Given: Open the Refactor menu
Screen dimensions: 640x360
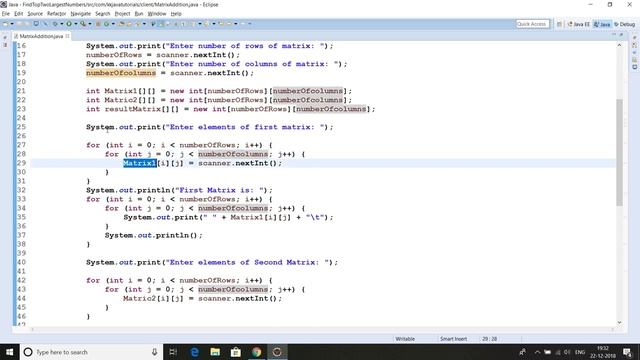Looking at the screenshot, I should tap(56, 13).
